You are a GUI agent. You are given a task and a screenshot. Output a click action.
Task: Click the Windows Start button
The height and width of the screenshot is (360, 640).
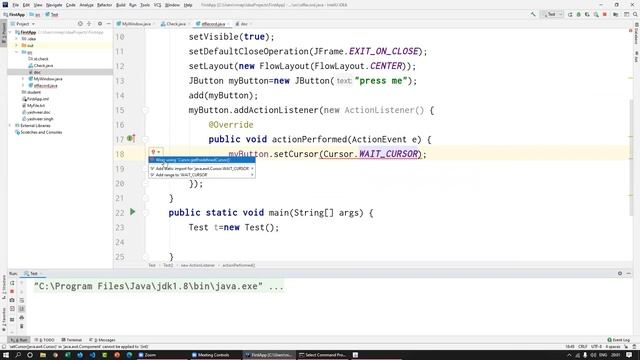pyautogui.click(x=6, y=355)
